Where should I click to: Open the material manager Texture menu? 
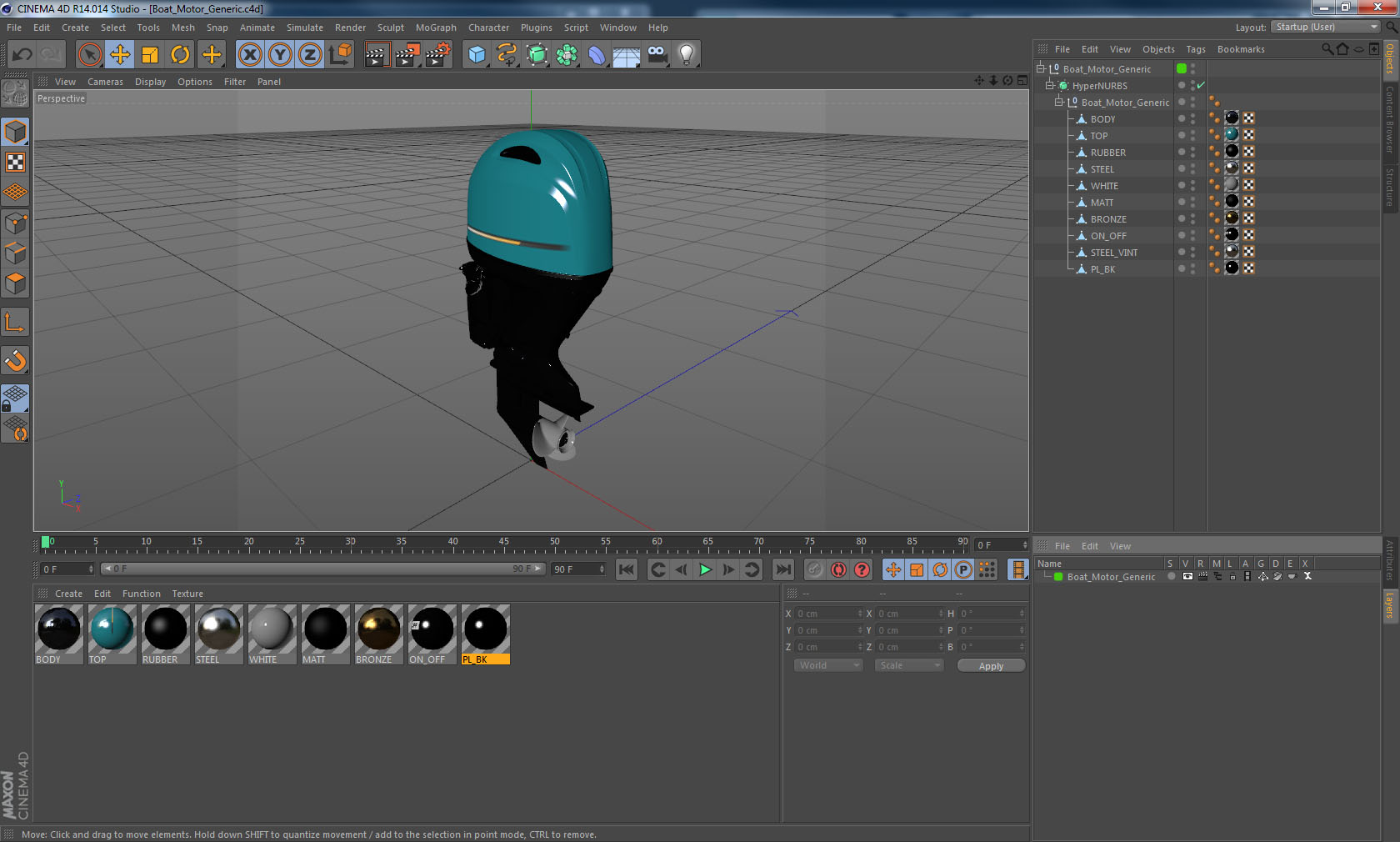187,594
